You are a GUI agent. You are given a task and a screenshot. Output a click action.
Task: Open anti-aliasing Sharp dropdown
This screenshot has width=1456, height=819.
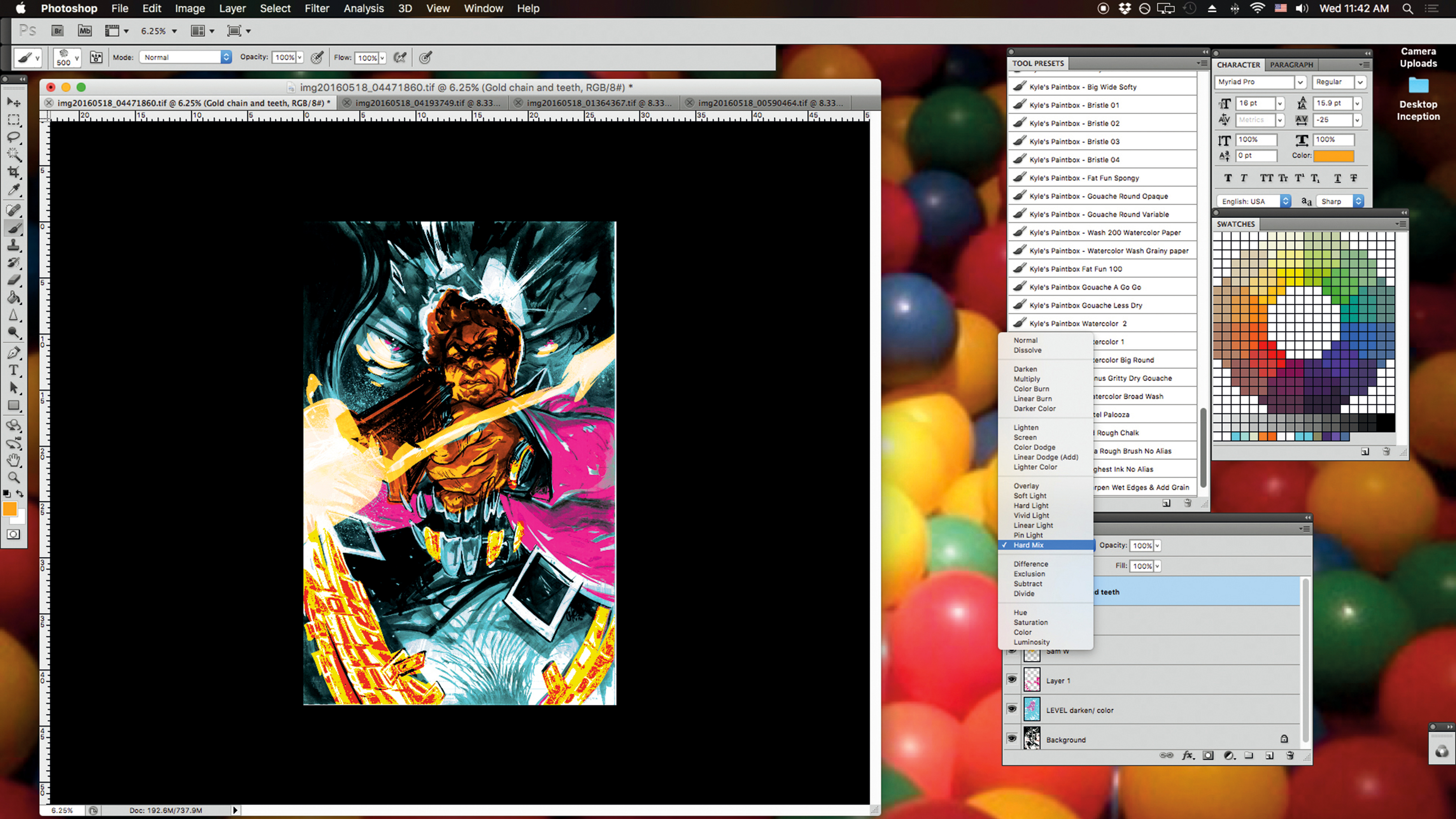point(1340,201)
